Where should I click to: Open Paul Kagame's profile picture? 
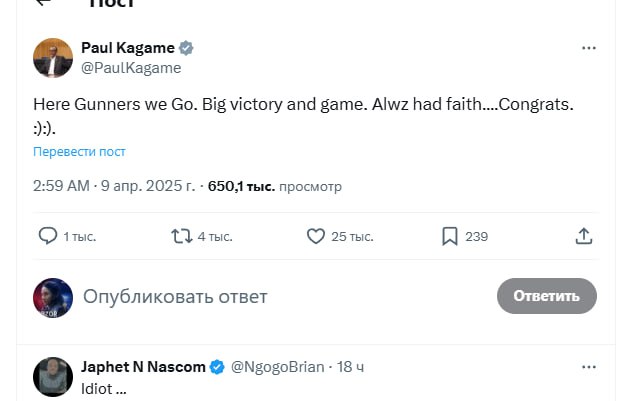pyautogui.click(x=53, y=58)
